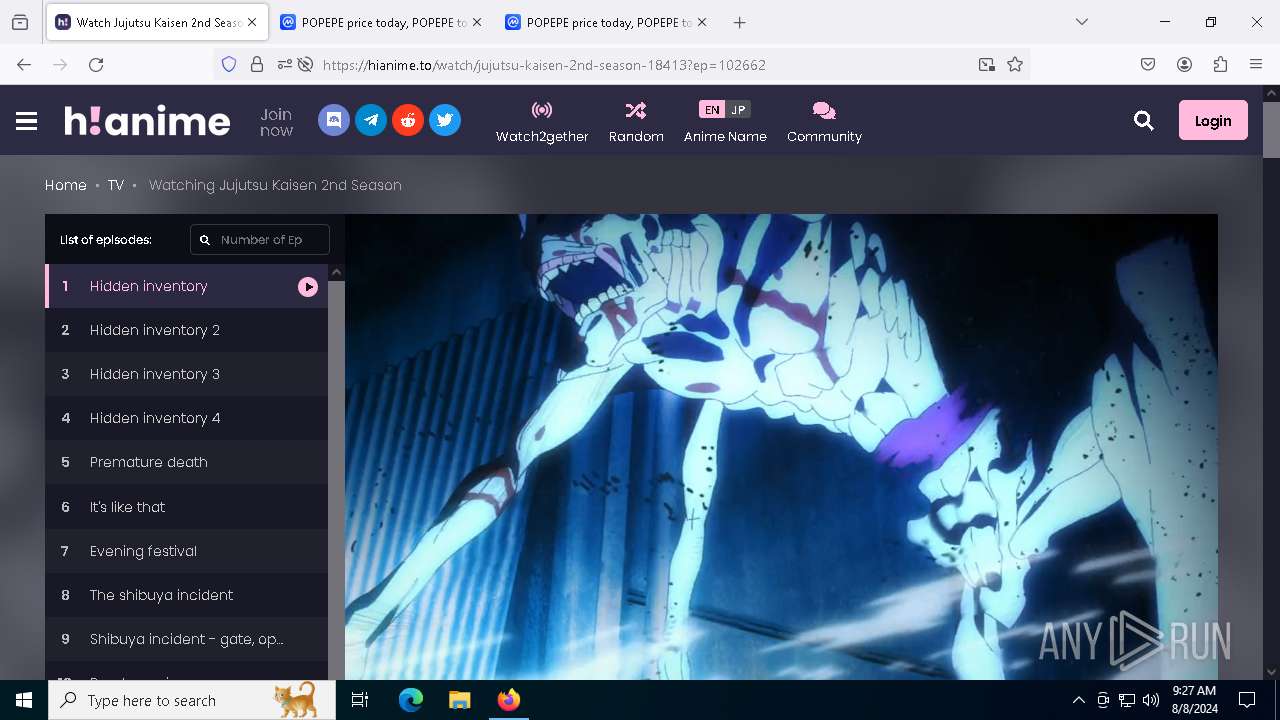Select episode 2 Hidden inventory 2
This screenshot has width=1280, height=720.
(187, 330)
